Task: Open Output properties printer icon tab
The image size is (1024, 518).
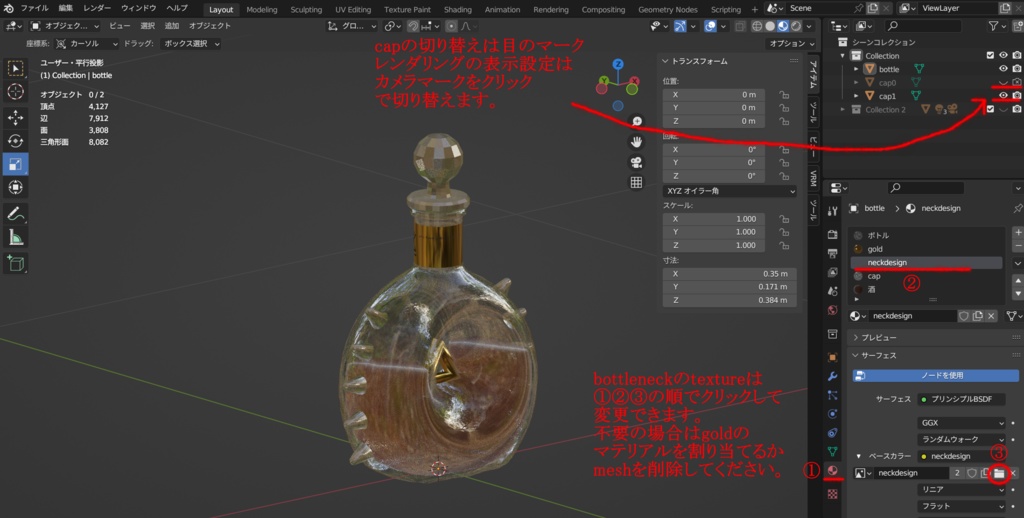Action: click(833, 253)
